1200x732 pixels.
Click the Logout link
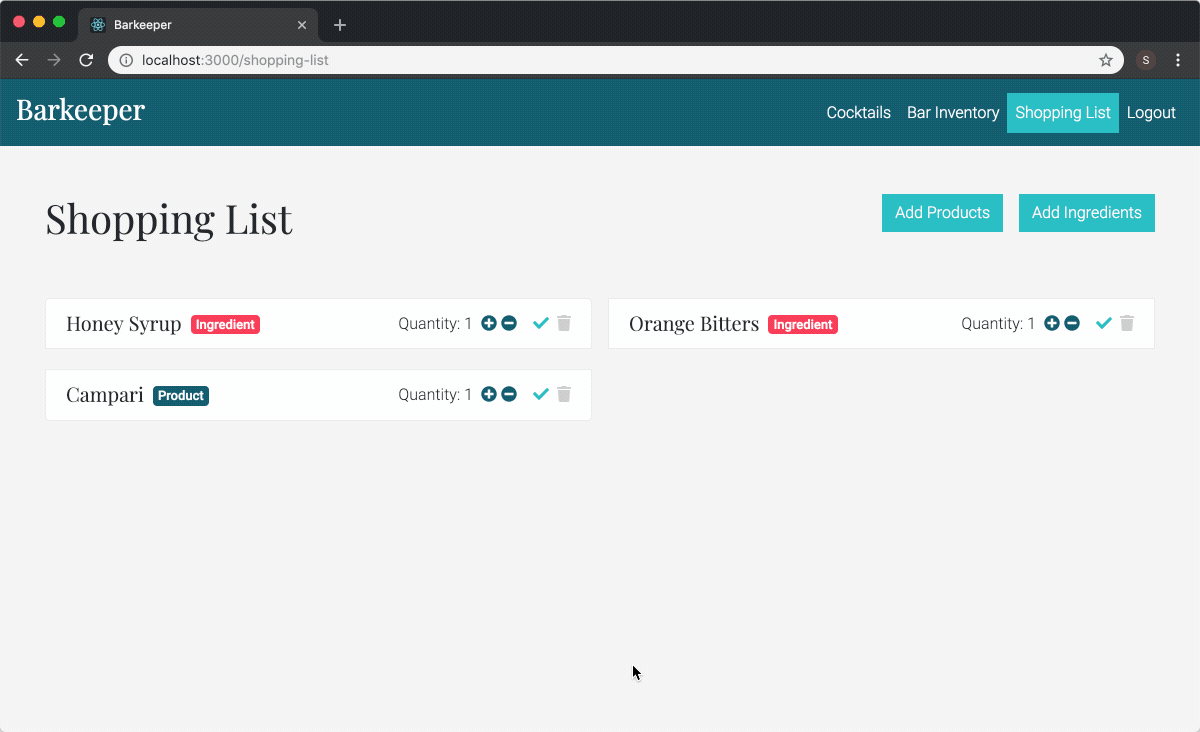pyautogui.click(x=1151, y=113)
